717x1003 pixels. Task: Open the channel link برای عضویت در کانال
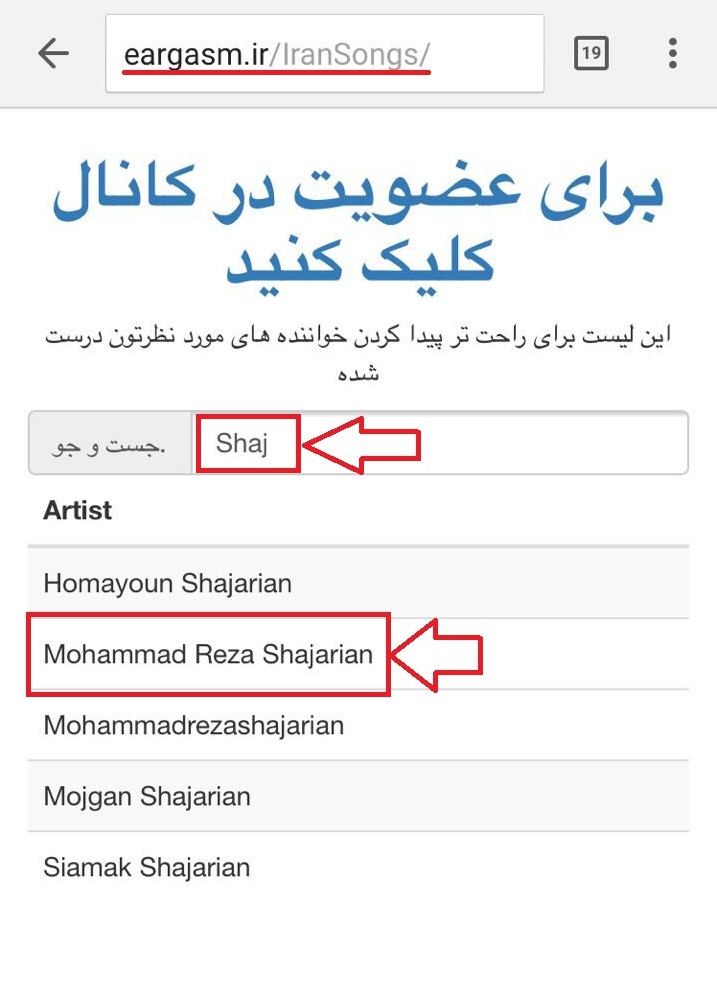[358, 192]
